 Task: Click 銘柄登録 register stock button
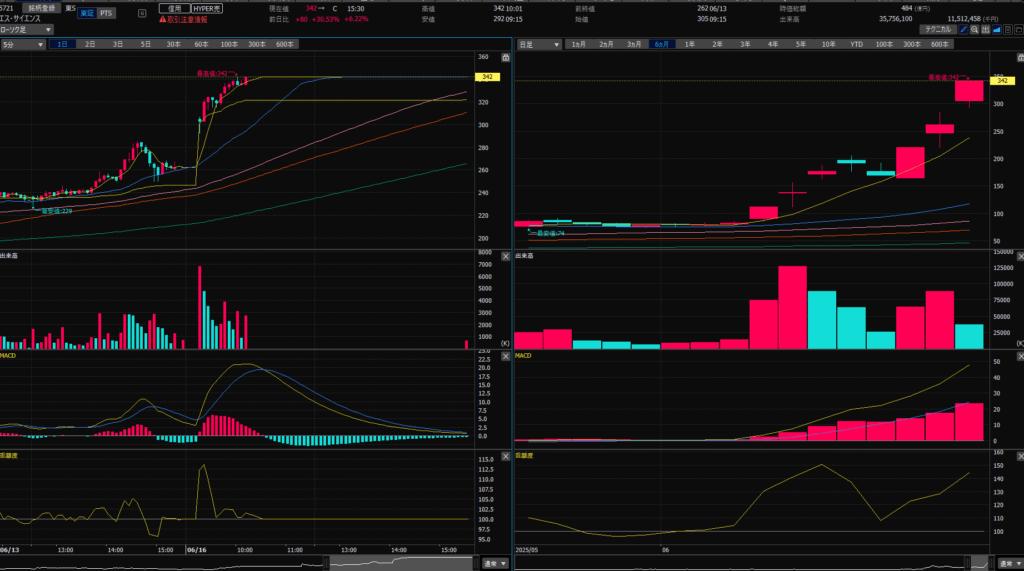(41, 8)
